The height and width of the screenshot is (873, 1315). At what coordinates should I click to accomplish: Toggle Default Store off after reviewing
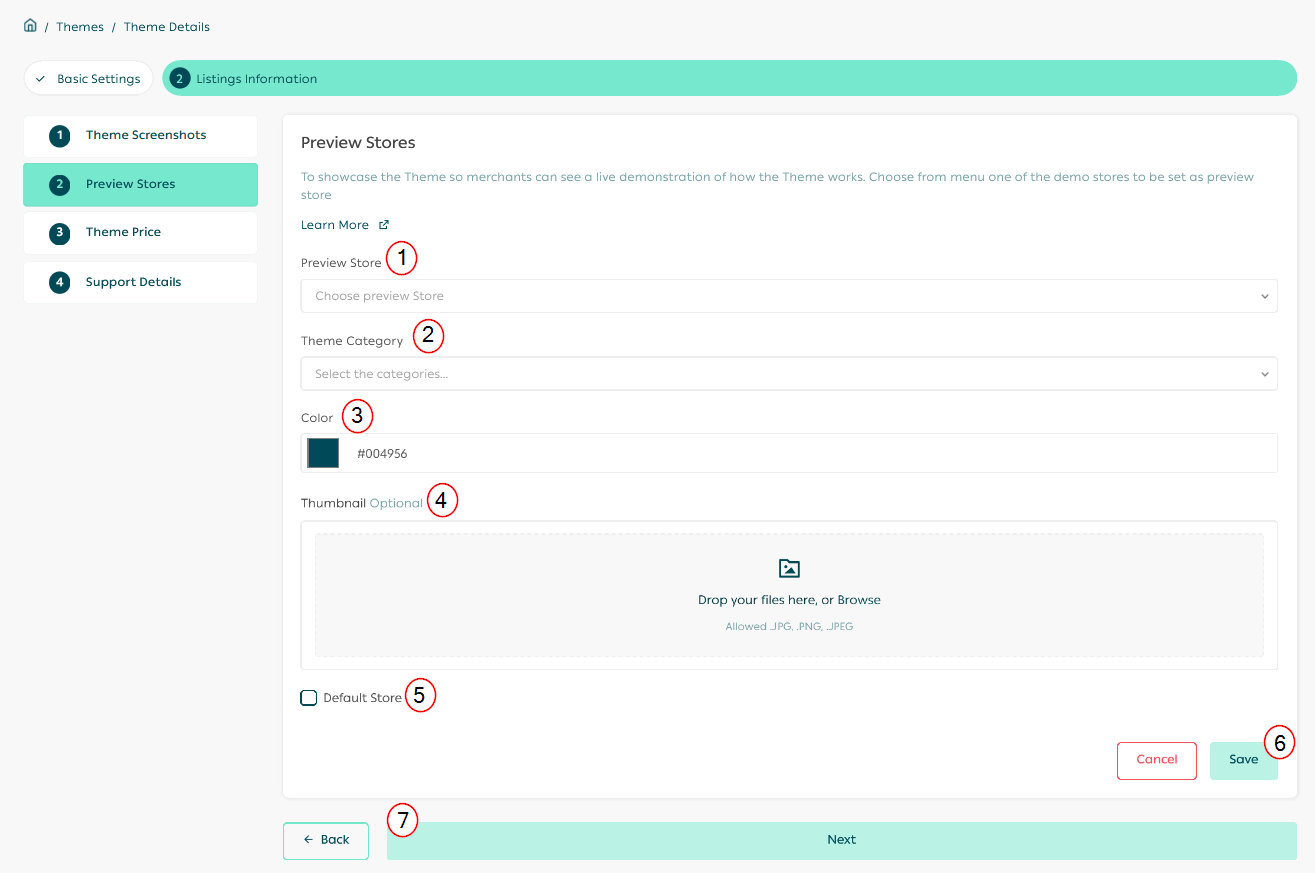308,697
